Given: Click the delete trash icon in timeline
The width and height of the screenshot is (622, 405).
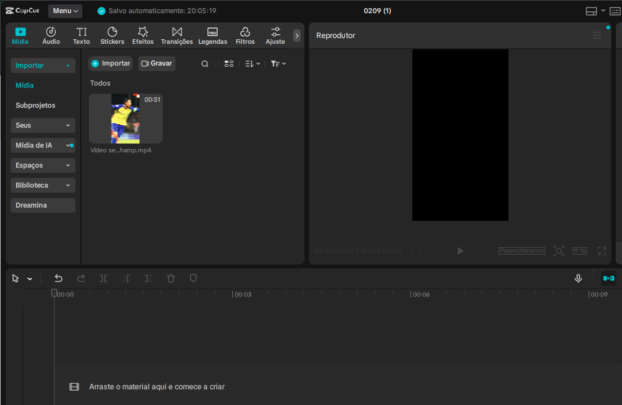Looking at the screenshot, I should pos(171,278).
